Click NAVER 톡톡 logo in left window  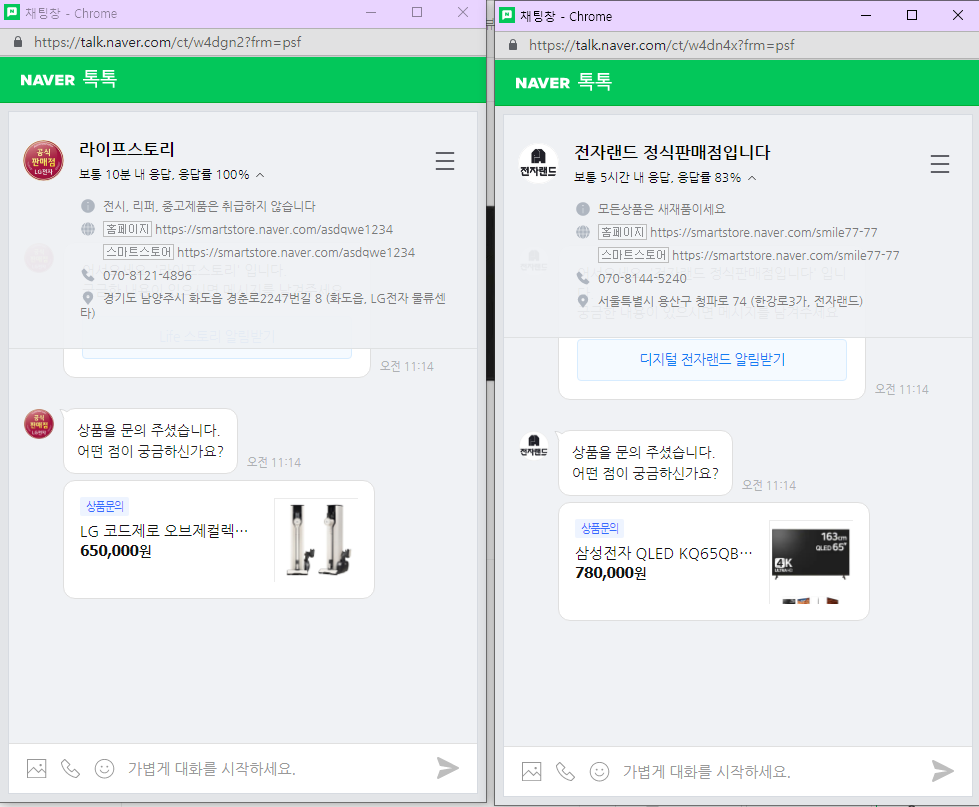pos(69,79)
